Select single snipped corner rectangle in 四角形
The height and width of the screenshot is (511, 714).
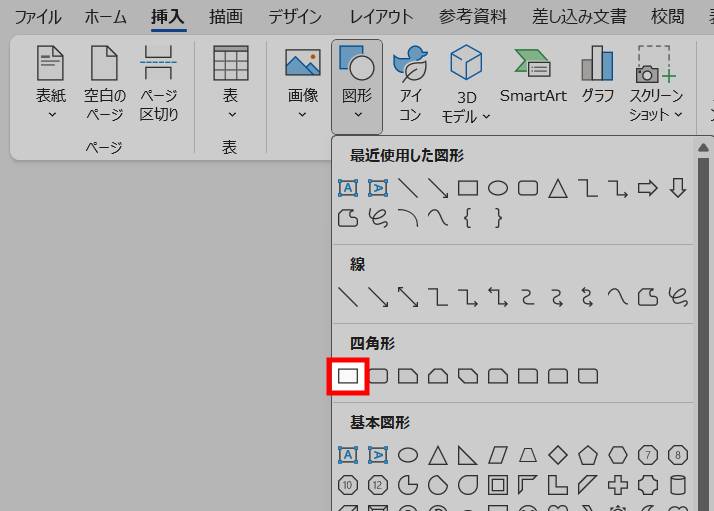[x=408, y=376]
